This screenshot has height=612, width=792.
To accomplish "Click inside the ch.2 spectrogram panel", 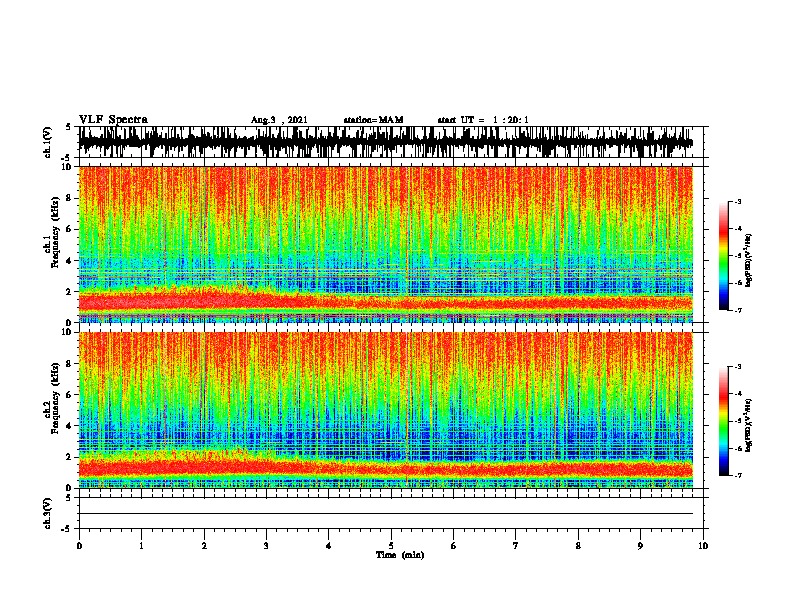I will click(x=386, y=410).
